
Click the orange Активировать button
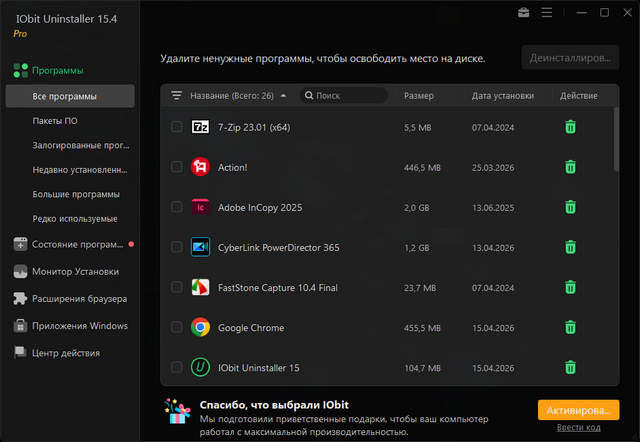[x=578, y=410]
